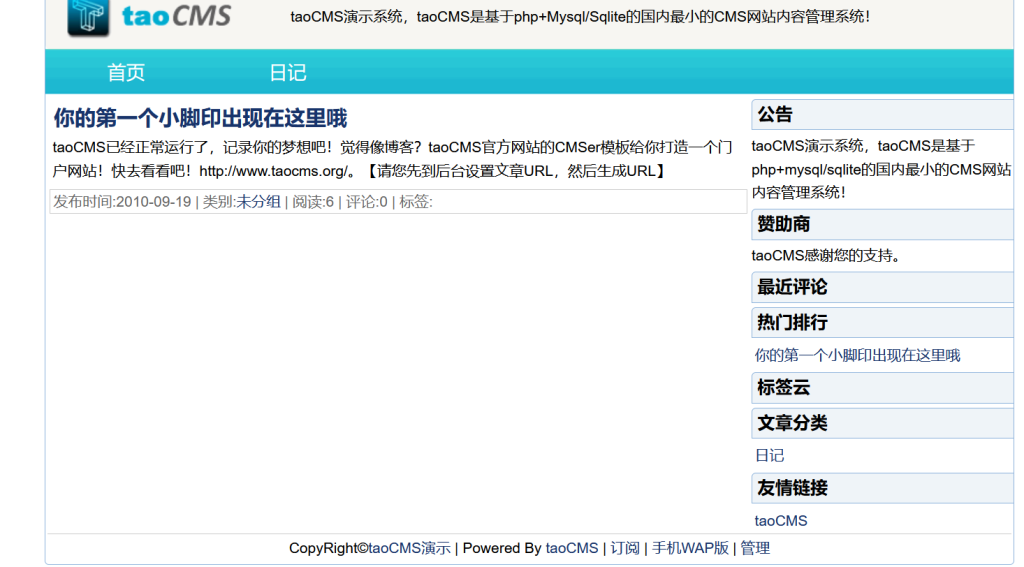
Task: Click the taoCMS wordmark in the header
Action: [x=176, y=16]
